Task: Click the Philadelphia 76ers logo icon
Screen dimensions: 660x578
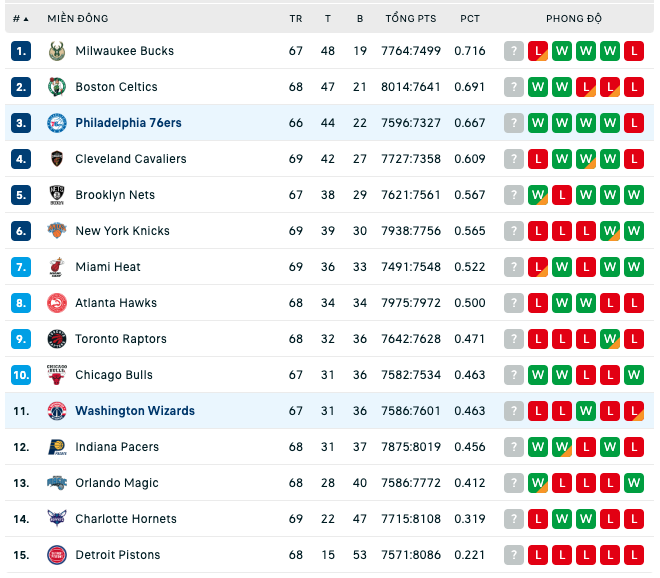Action: 57,123
